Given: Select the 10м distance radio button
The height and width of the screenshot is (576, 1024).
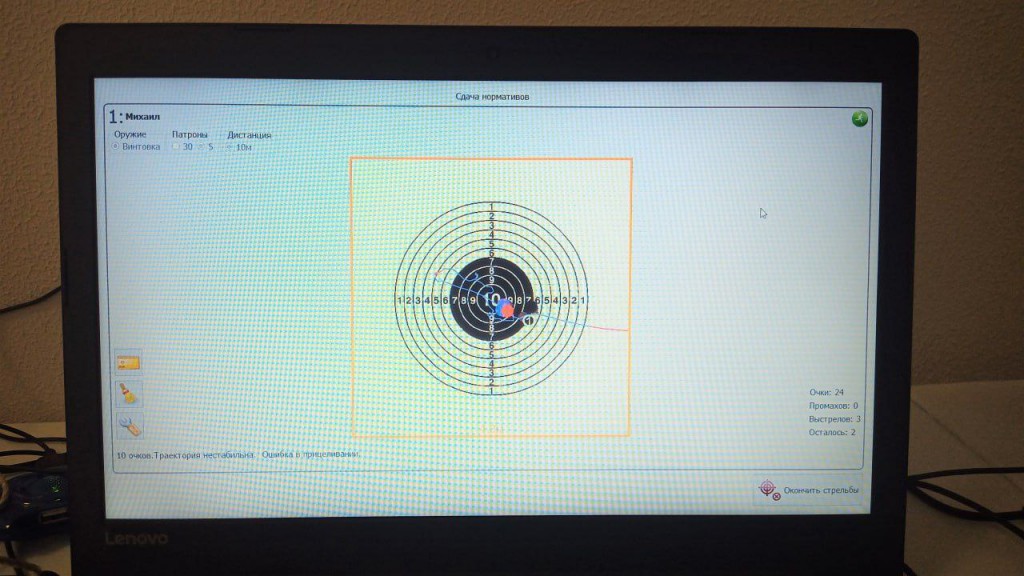Looking at the screenshot, I should 229,148.
